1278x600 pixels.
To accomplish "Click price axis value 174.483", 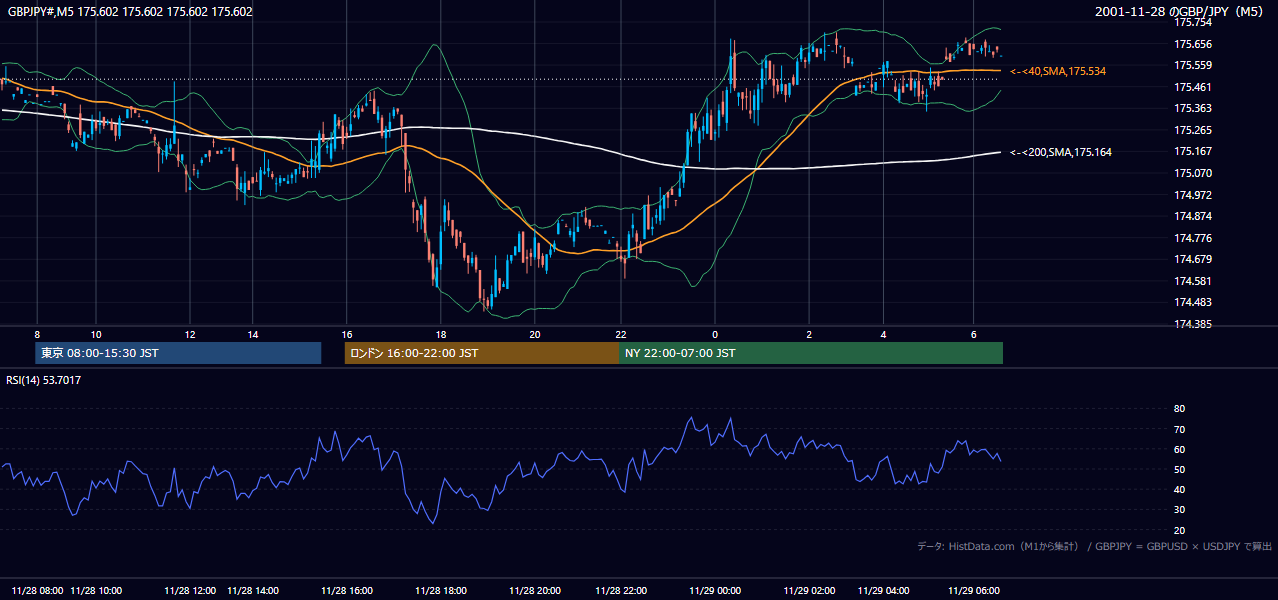I will coord(1192,302).
